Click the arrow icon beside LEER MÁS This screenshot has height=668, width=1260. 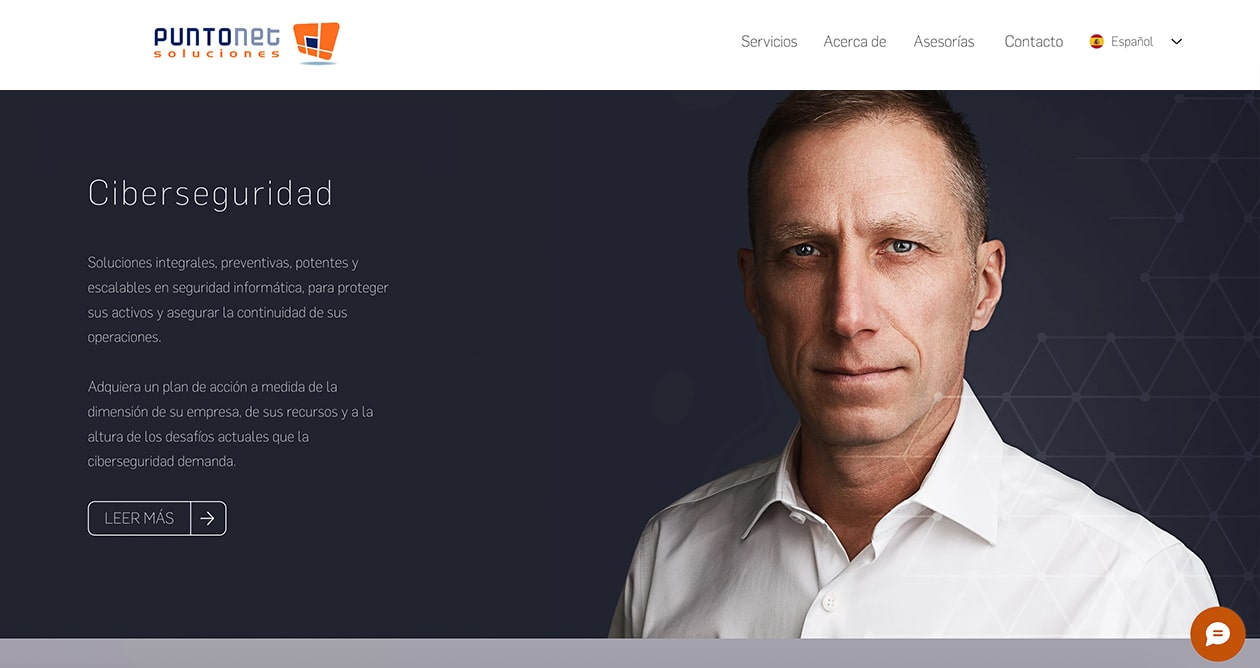tap(207, 518)
